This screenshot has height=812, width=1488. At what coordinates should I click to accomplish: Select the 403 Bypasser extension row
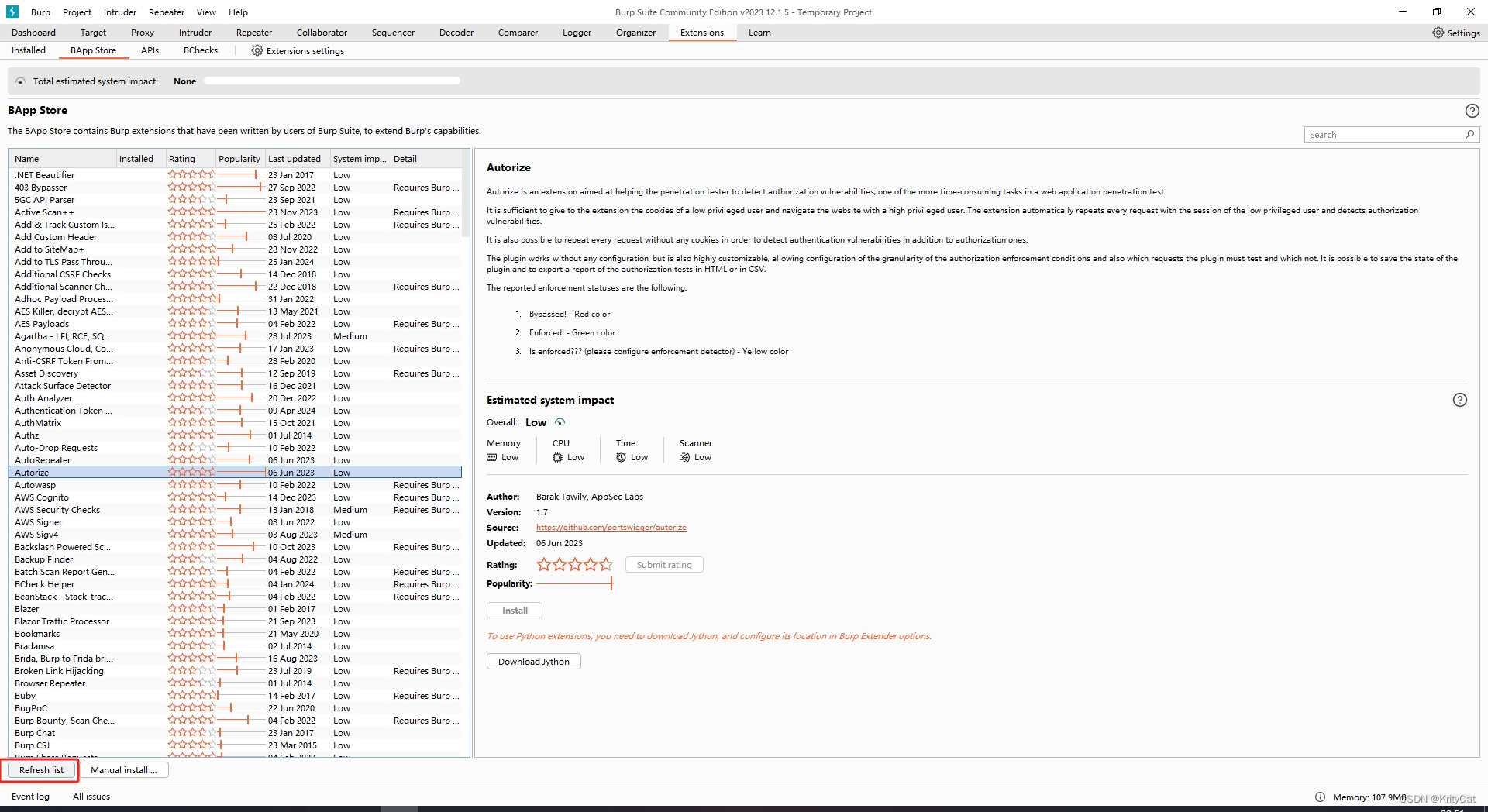point(236,188)
